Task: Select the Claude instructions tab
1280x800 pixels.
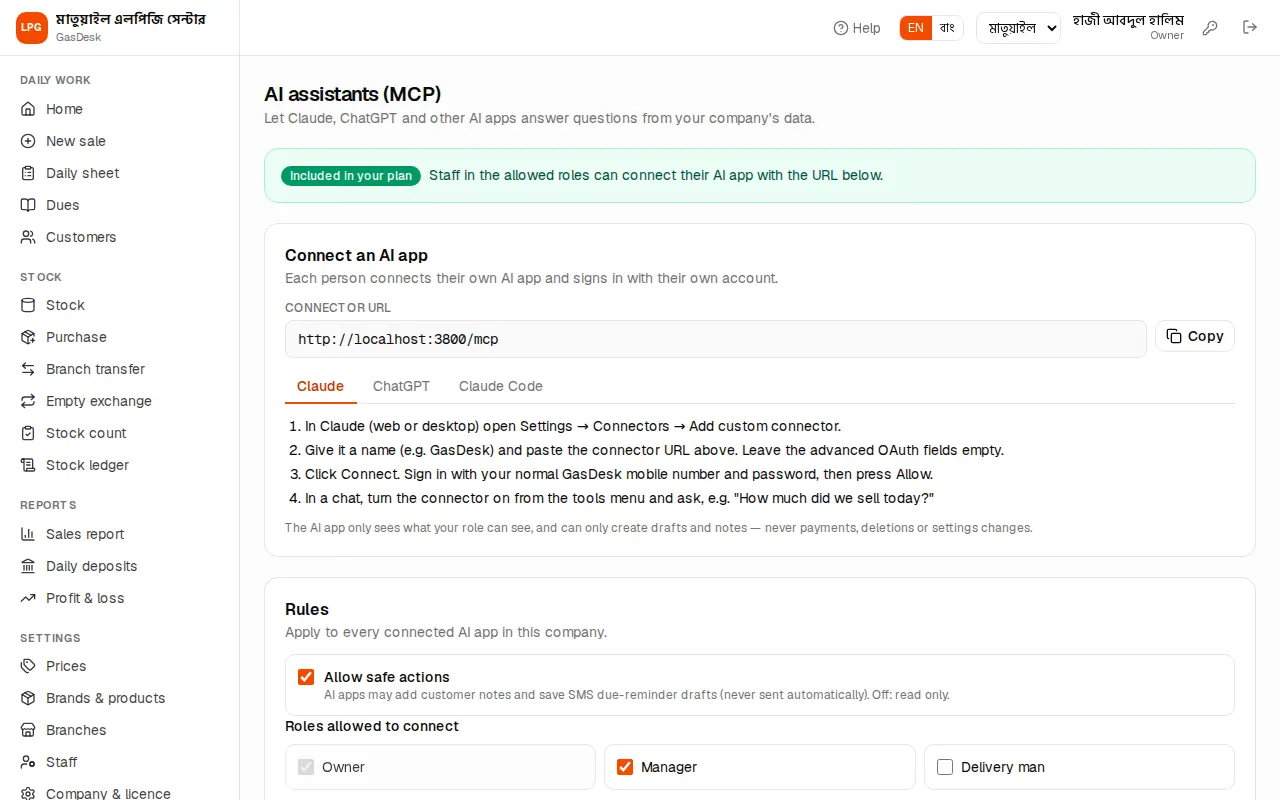Action: [320, 386]
